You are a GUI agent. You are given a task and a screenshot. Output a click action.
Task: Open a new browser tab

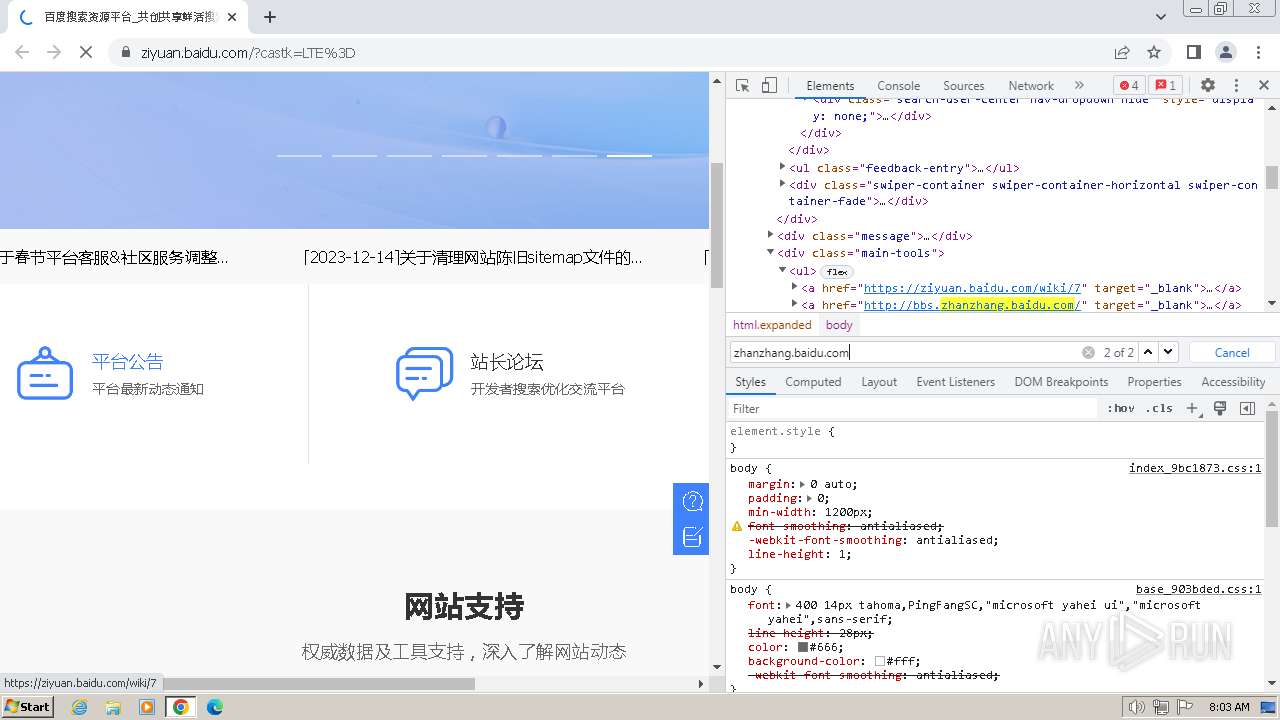pyautogui.click(x=270, y=16)
